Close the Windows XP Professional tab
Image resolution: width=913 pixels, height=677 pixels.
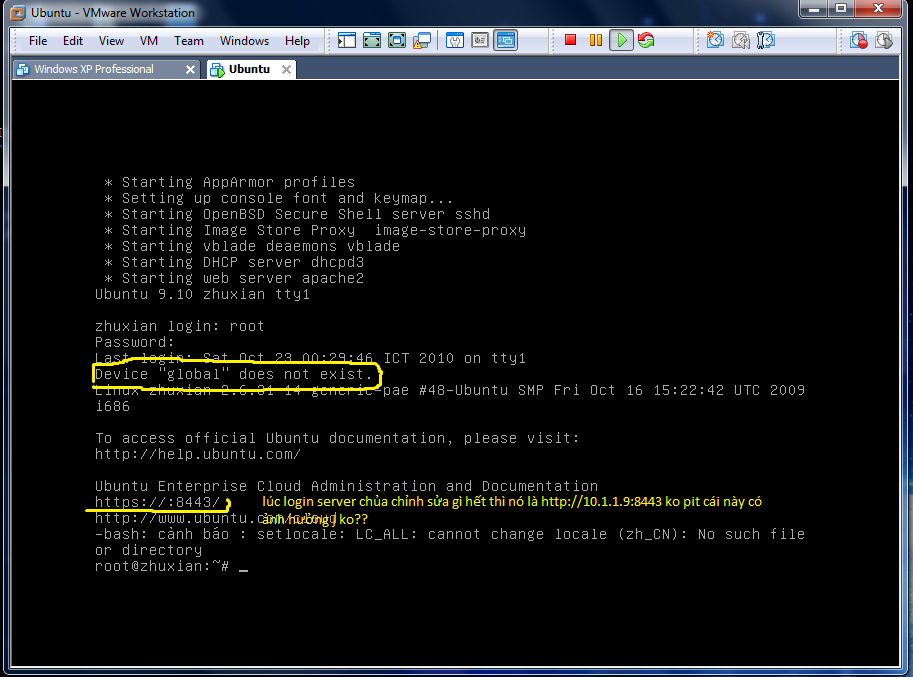click(x=190, y=69)
